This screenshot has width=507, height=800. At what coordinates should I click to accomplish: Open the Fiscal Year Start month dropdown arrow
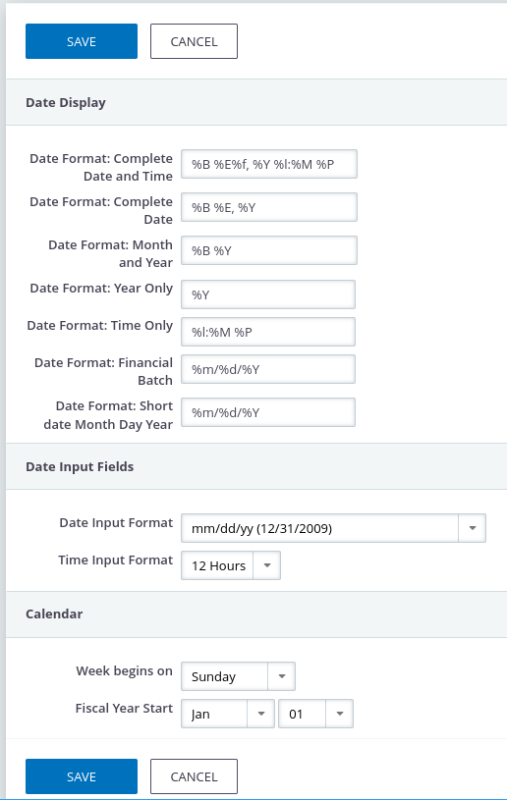pos(261,714)
